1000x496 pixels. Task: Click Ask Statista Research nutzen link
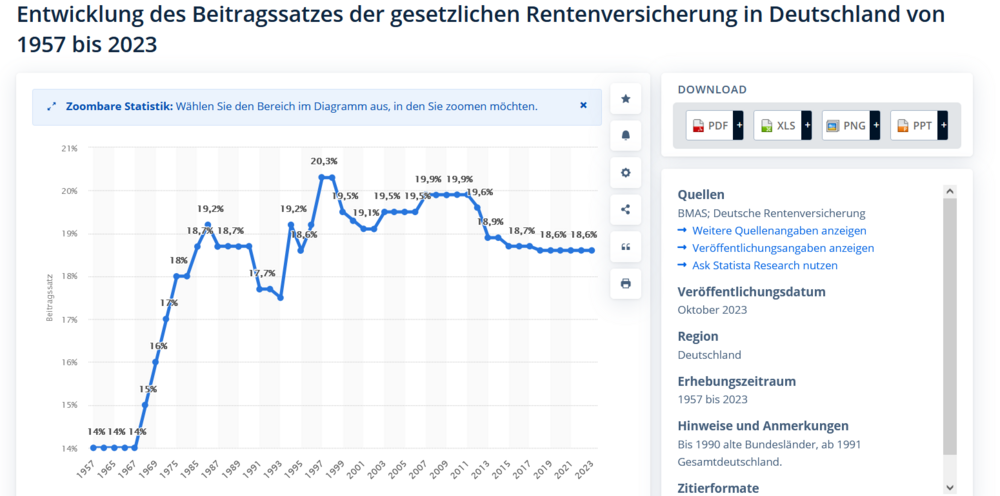(x=758, y=265)
